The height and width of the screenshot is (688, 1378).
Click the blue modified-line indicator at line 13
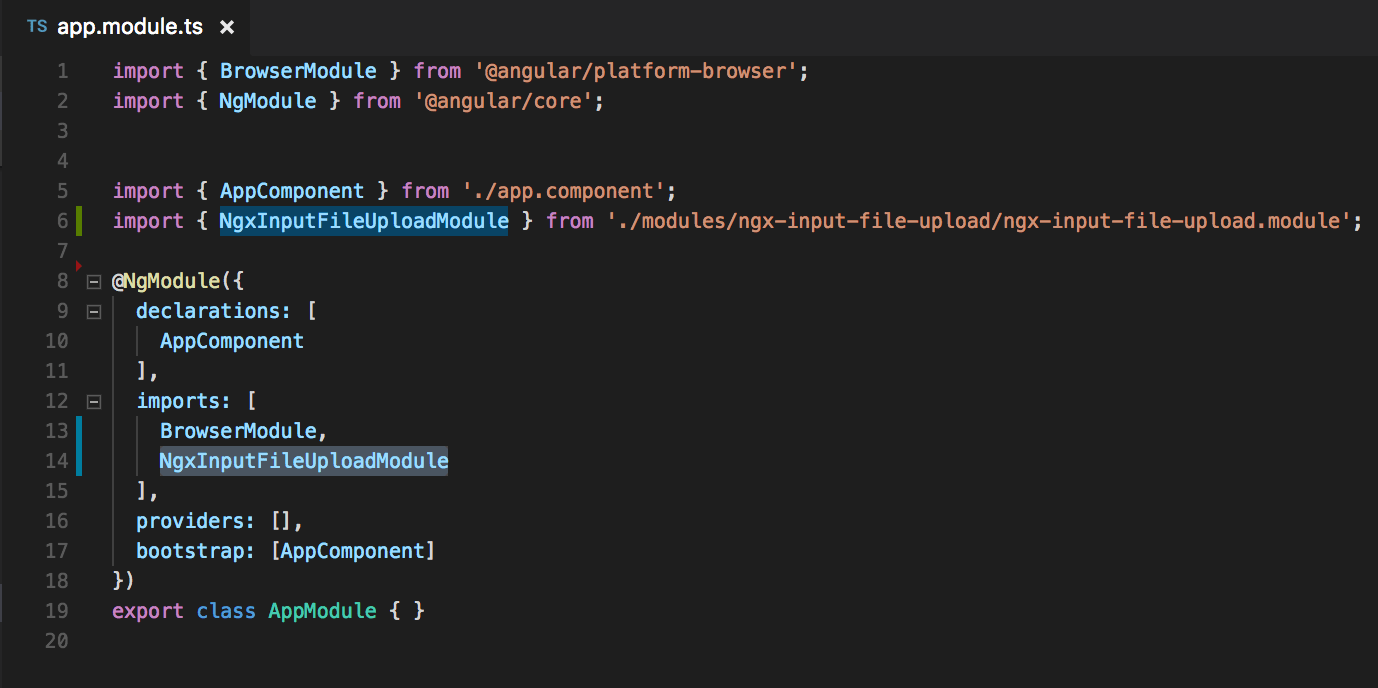[x=80, y=431]
